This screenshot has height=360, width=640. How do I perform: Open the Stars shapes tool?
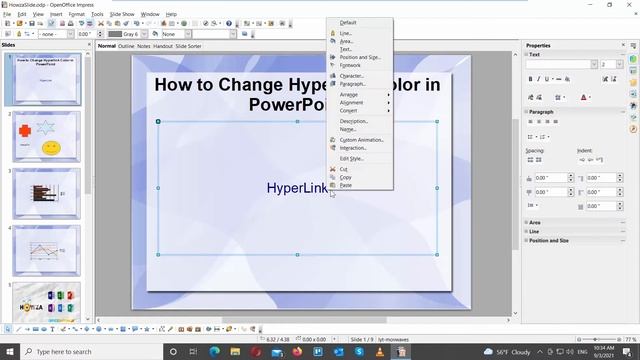[x=147, y=329]
